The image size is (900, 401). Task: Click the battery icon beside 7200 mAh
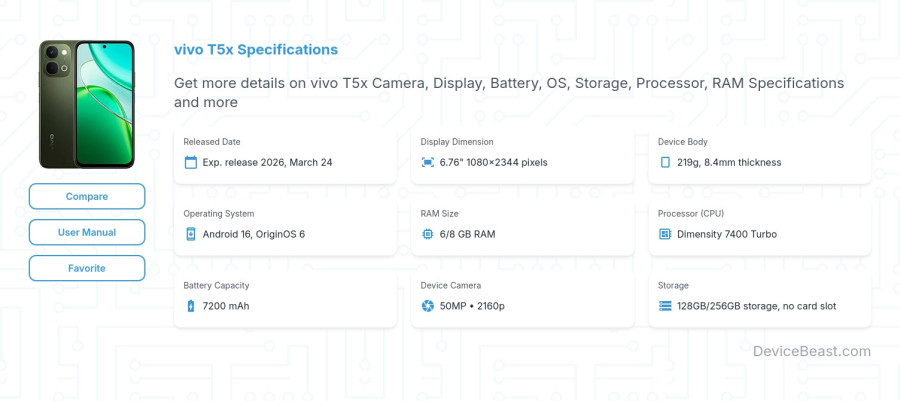coord(191,306)
